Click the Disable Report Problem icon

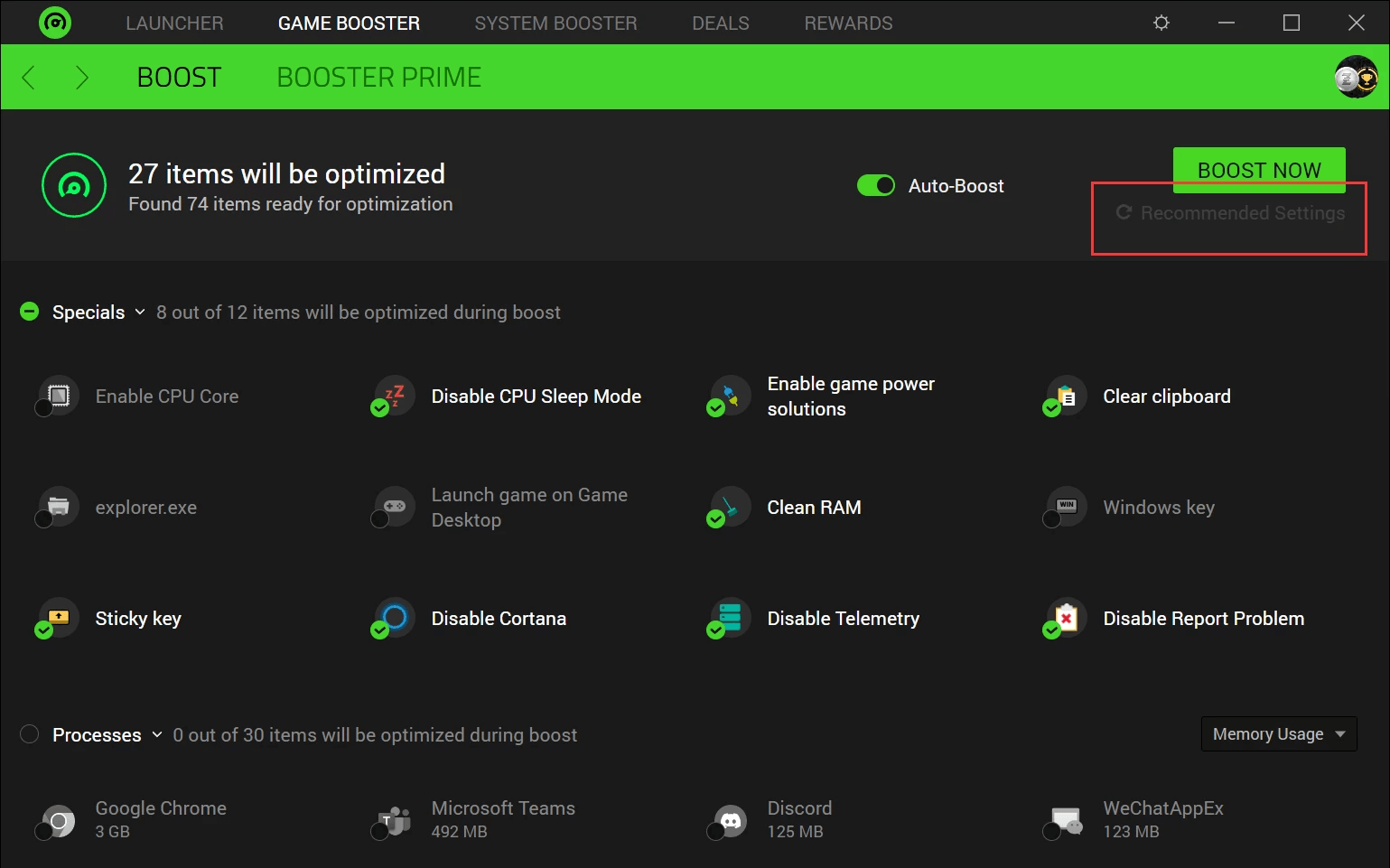1066,618
